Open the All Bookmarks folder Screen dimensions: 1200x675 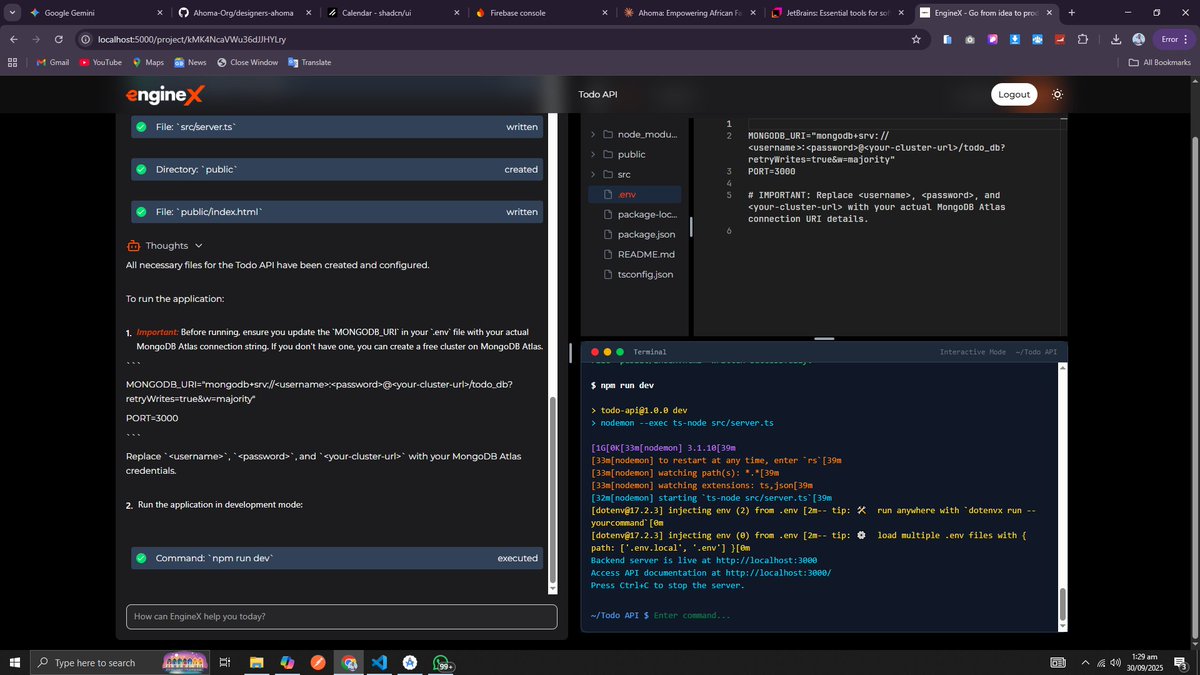1160,62
